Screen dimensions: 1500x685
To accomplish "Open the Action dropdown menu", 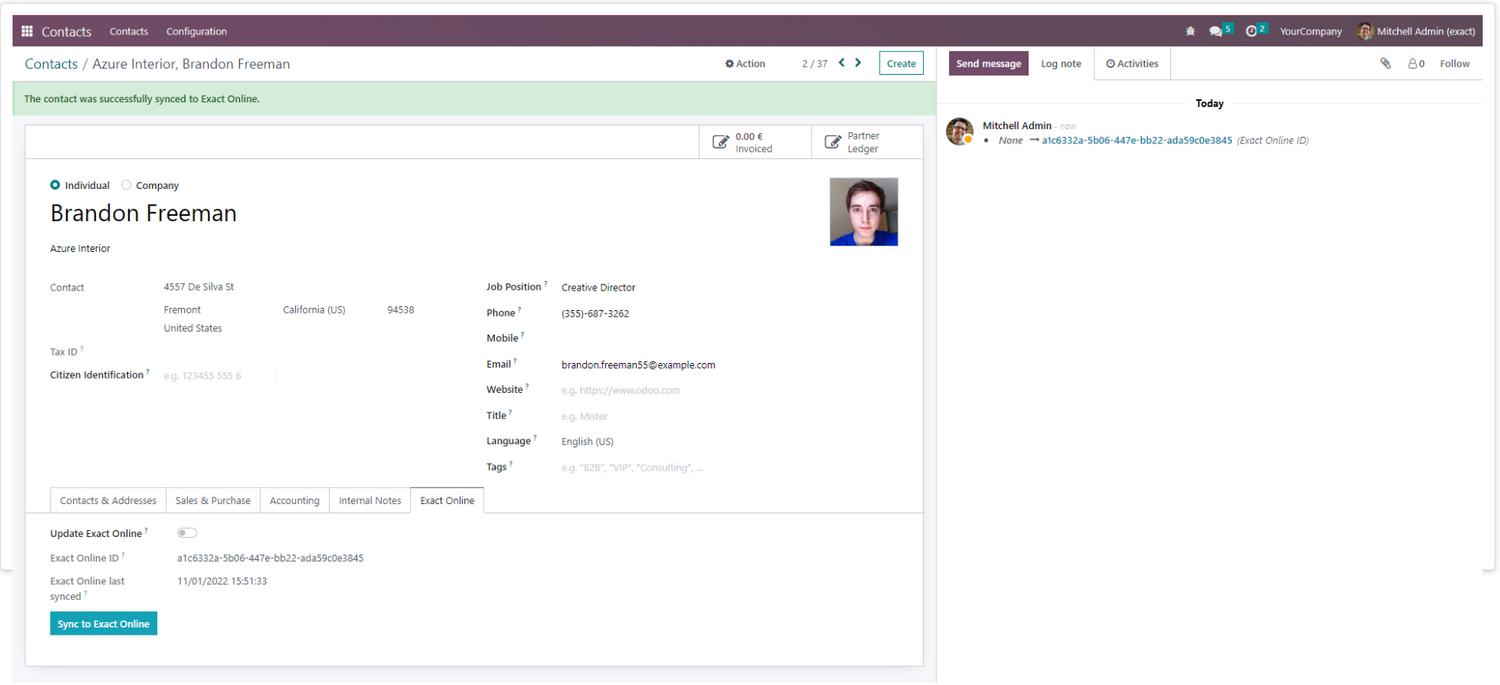I will tap(745, 64).
